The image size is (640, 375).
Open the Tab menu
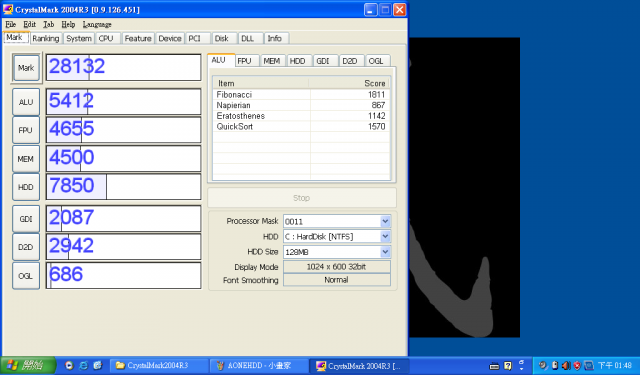click(49, 24)
